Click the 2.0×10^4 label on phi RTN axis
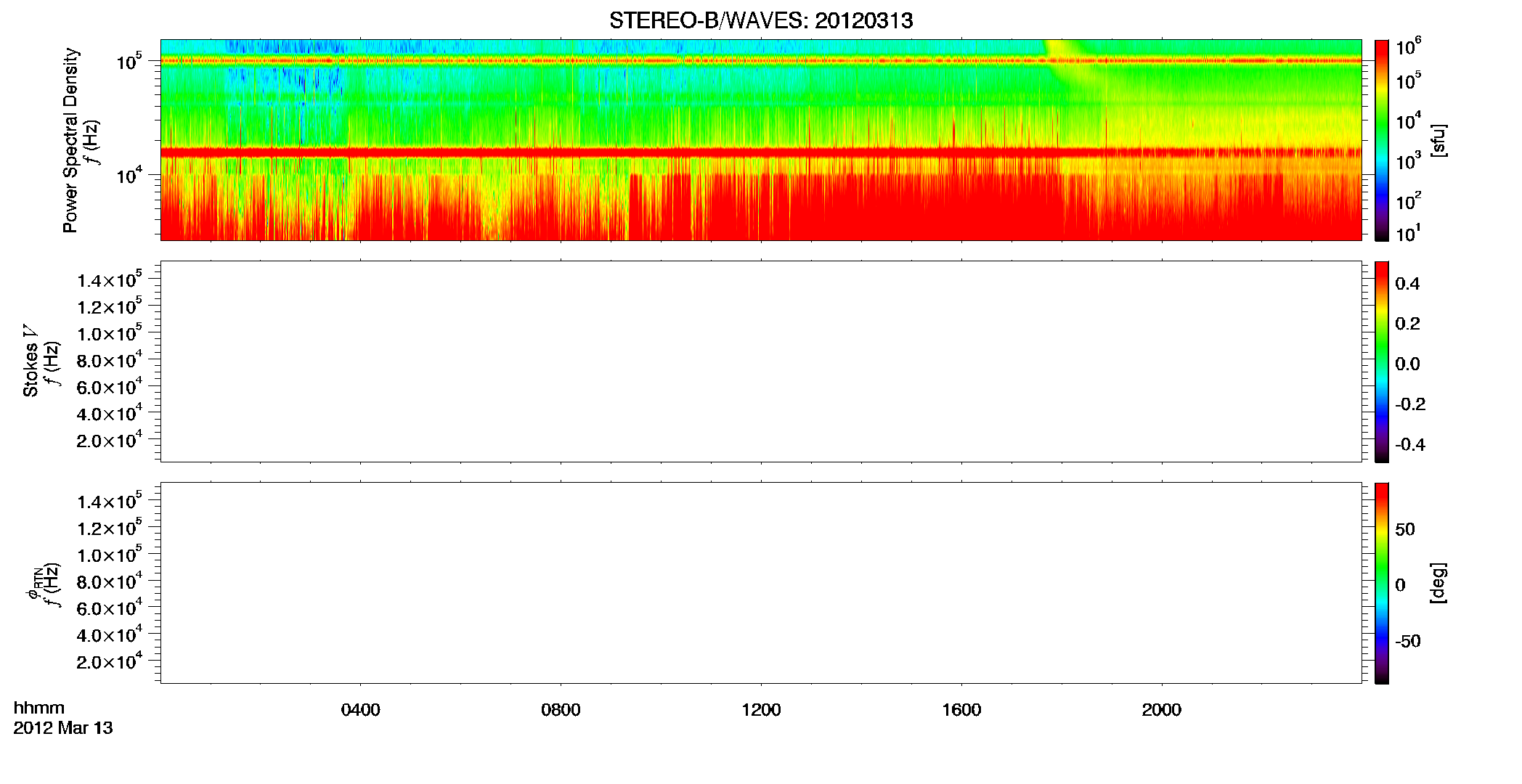The height and width of the screenshot is (784, 1522). pyautogui.click(x=110, y=661)
